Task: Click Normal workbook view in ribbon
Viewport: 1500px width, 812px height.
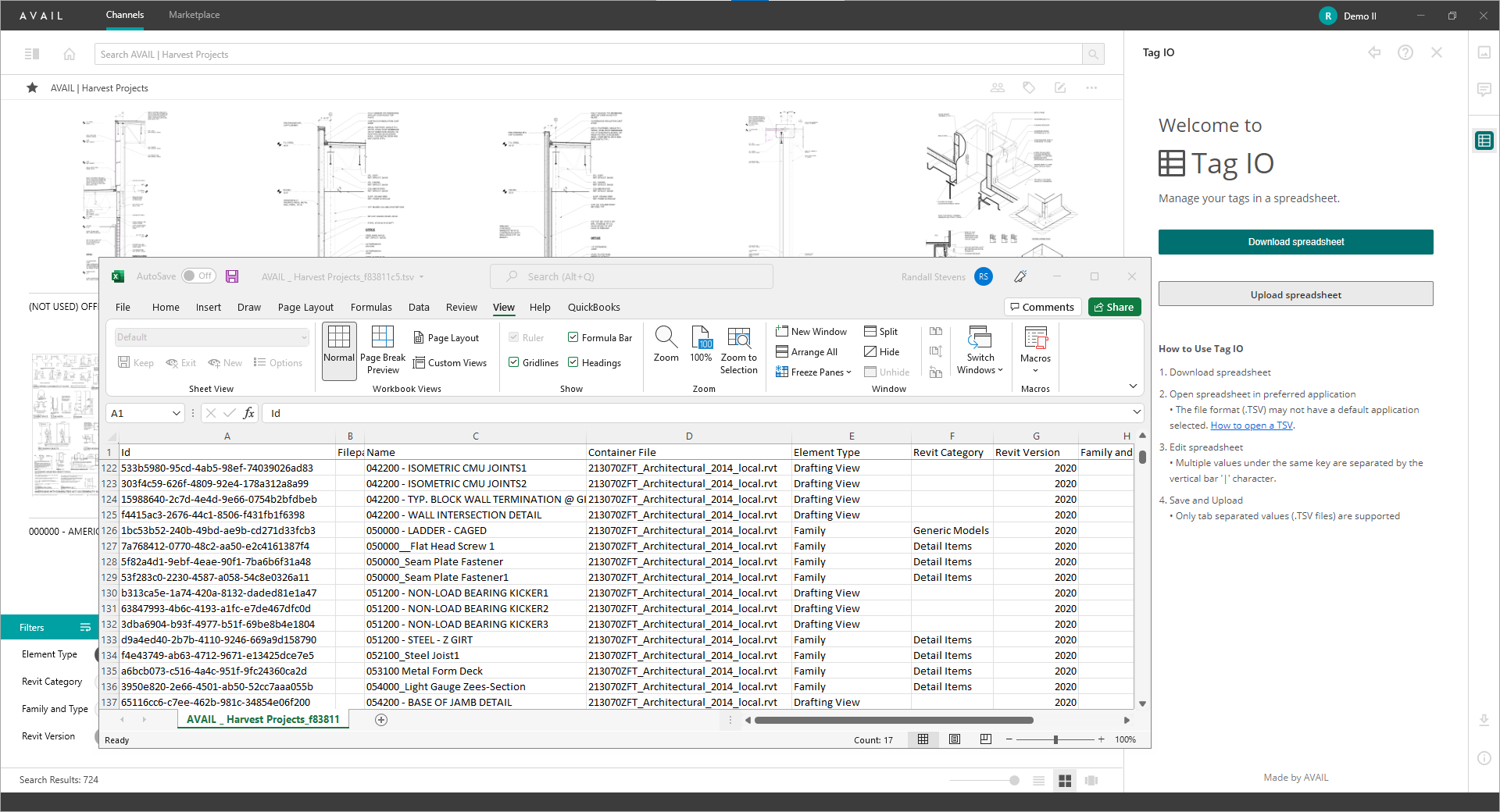Action: 339,350
